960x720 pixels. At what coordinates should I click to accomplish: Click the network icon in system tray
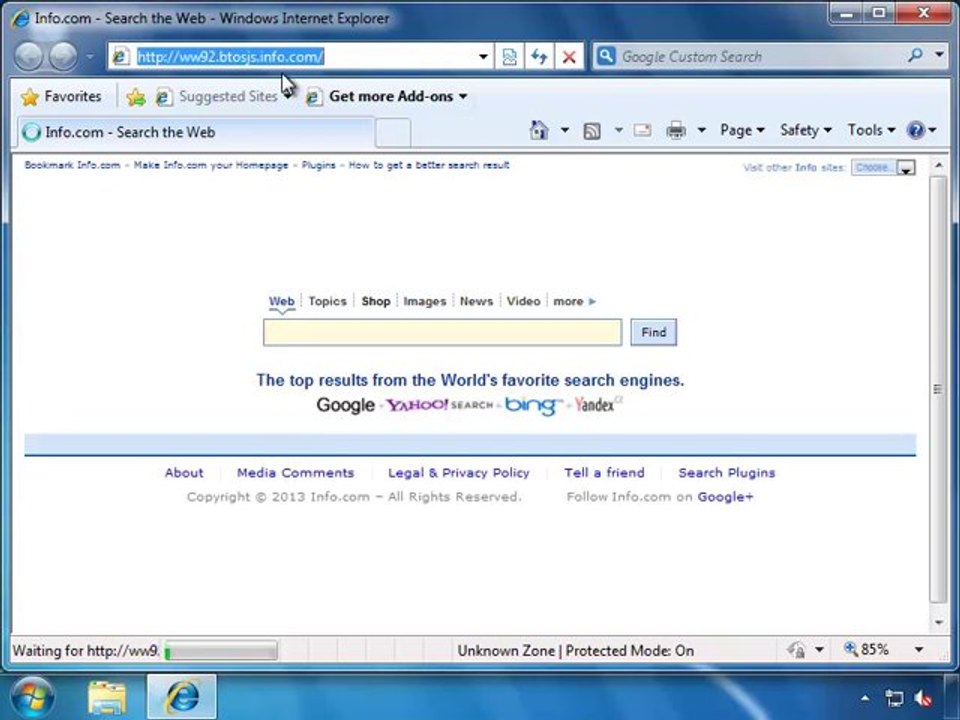coord(894,698)
